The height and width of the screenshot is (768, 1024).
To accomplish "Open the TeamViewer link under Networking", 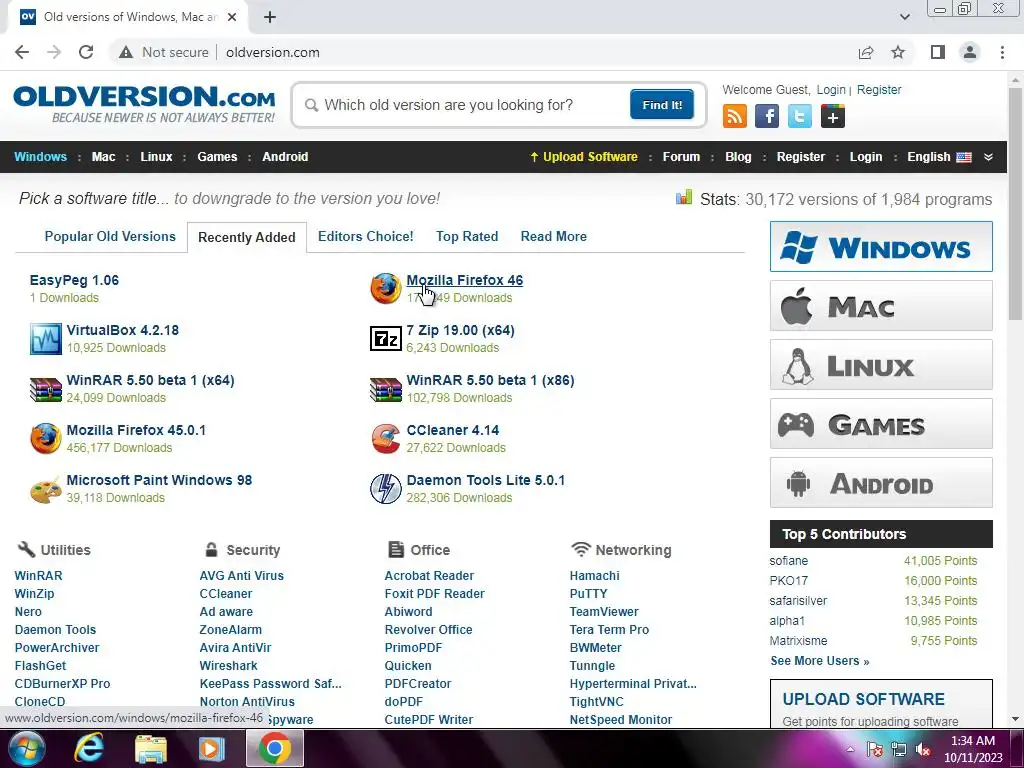I will pos(604,612).
